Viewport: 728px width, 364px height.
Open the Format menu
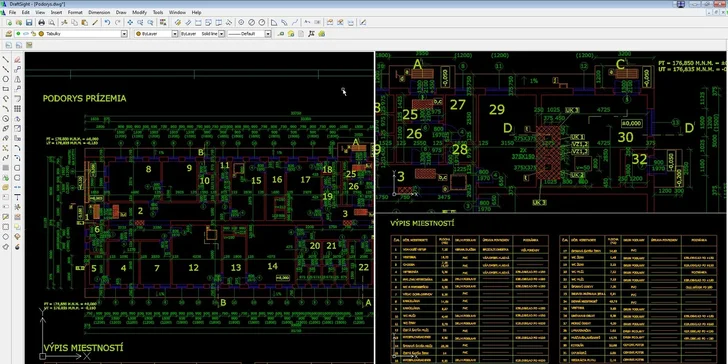(x=75, y=13)
